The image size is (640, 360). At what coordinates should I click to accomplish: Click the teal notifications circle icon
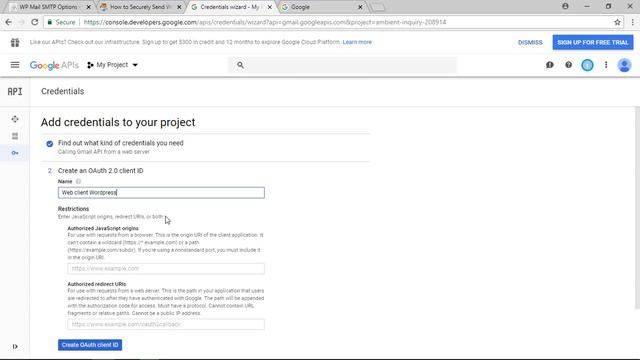pyautogui.click(x=587, y=65)
